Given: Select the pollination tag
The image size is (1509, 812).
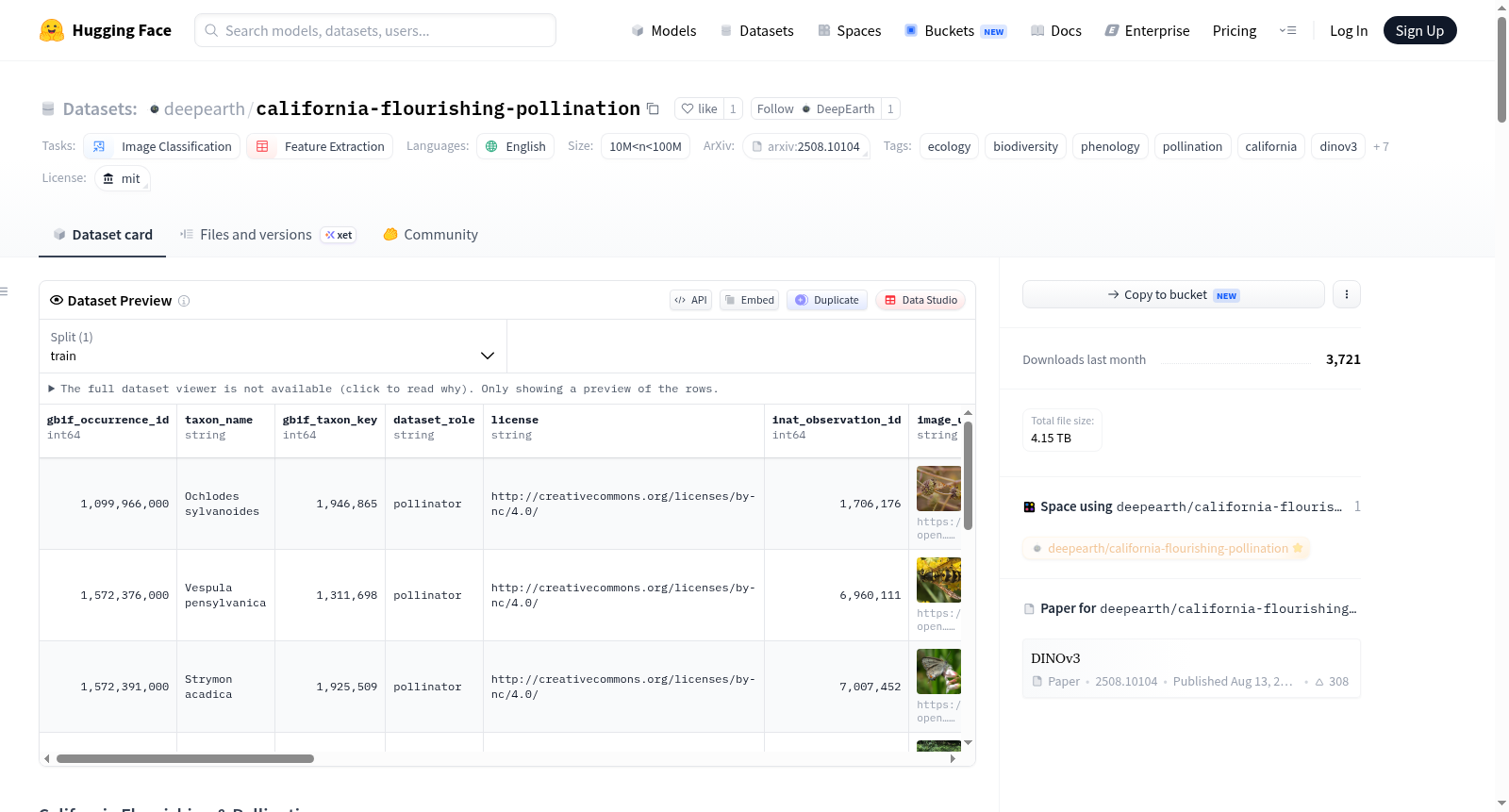Looking at the screenshot, I should click(x=1192, y=146).
